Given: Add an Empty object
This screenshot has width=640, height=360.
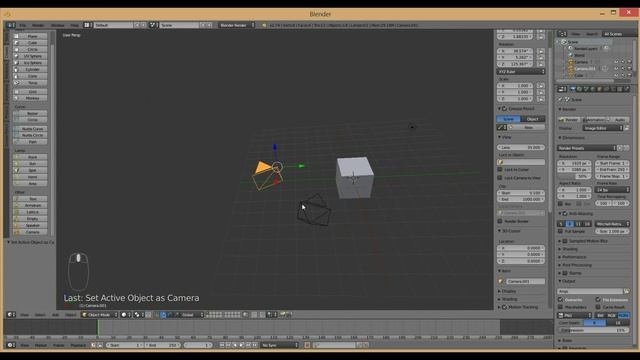Looking at the screenshot, I should [30, 219].
